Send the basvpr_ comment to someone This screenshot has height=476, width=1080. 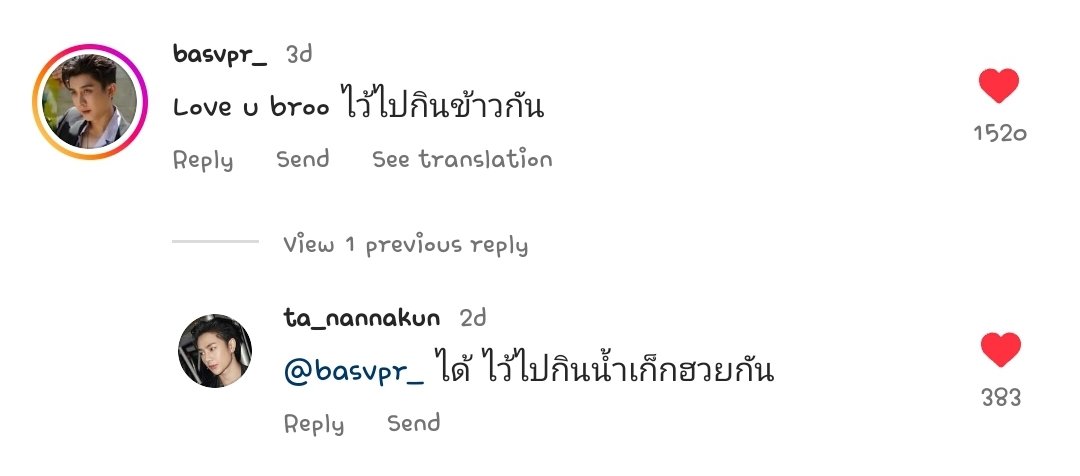[x=302, y=159]
